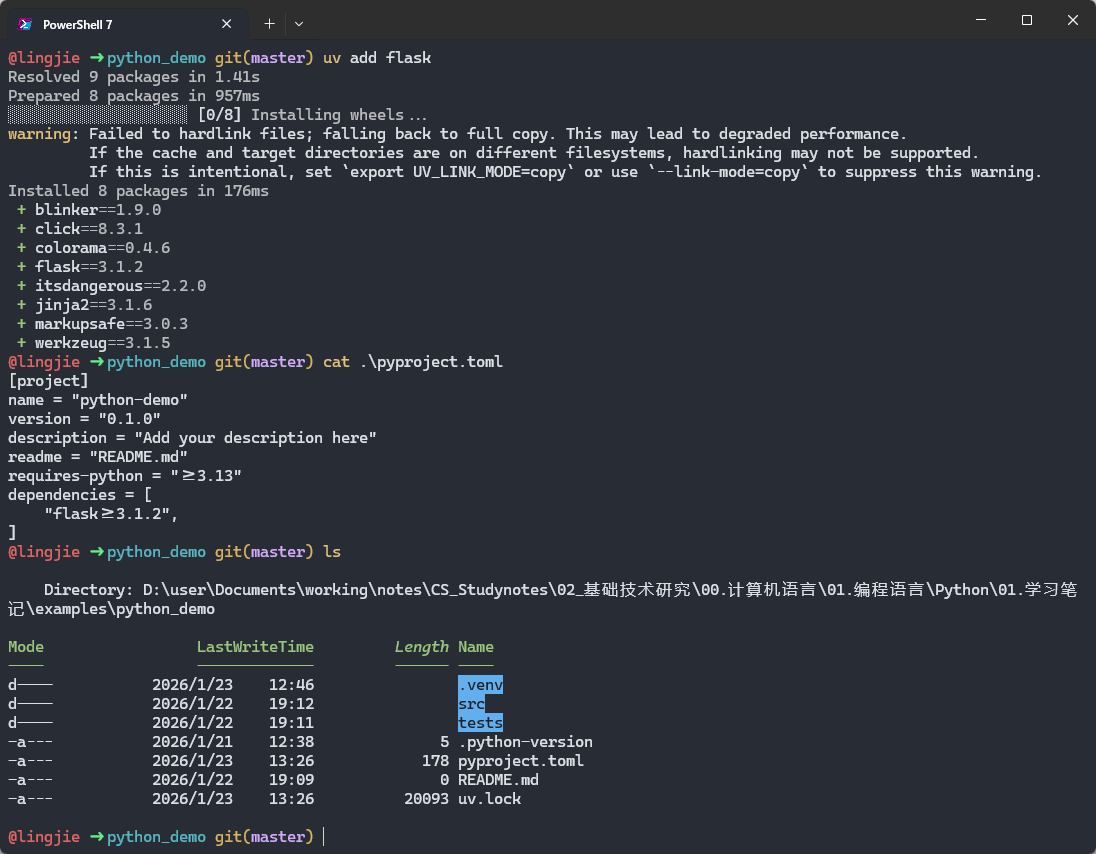
Task: Open a new terminal tab
Action: click(269, 24)
